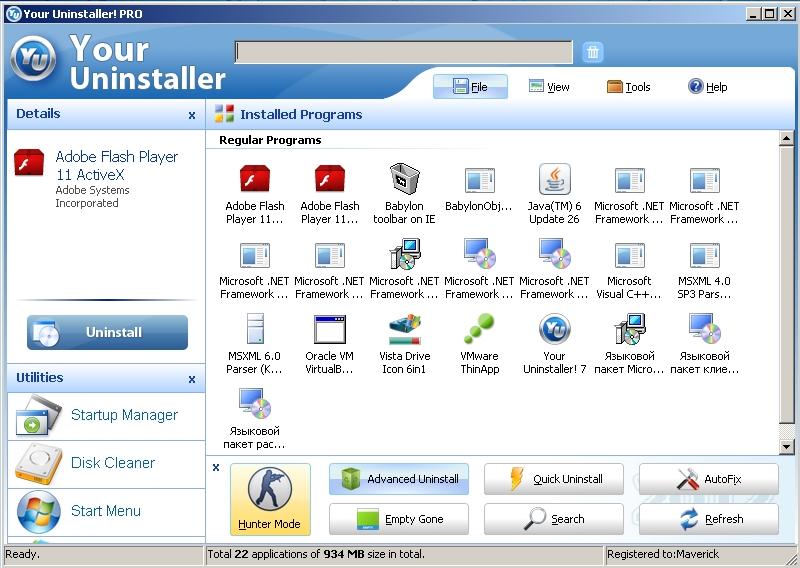Click the blue Uninstall button
The image size is (800, 568).
click(x=107, y=332)
